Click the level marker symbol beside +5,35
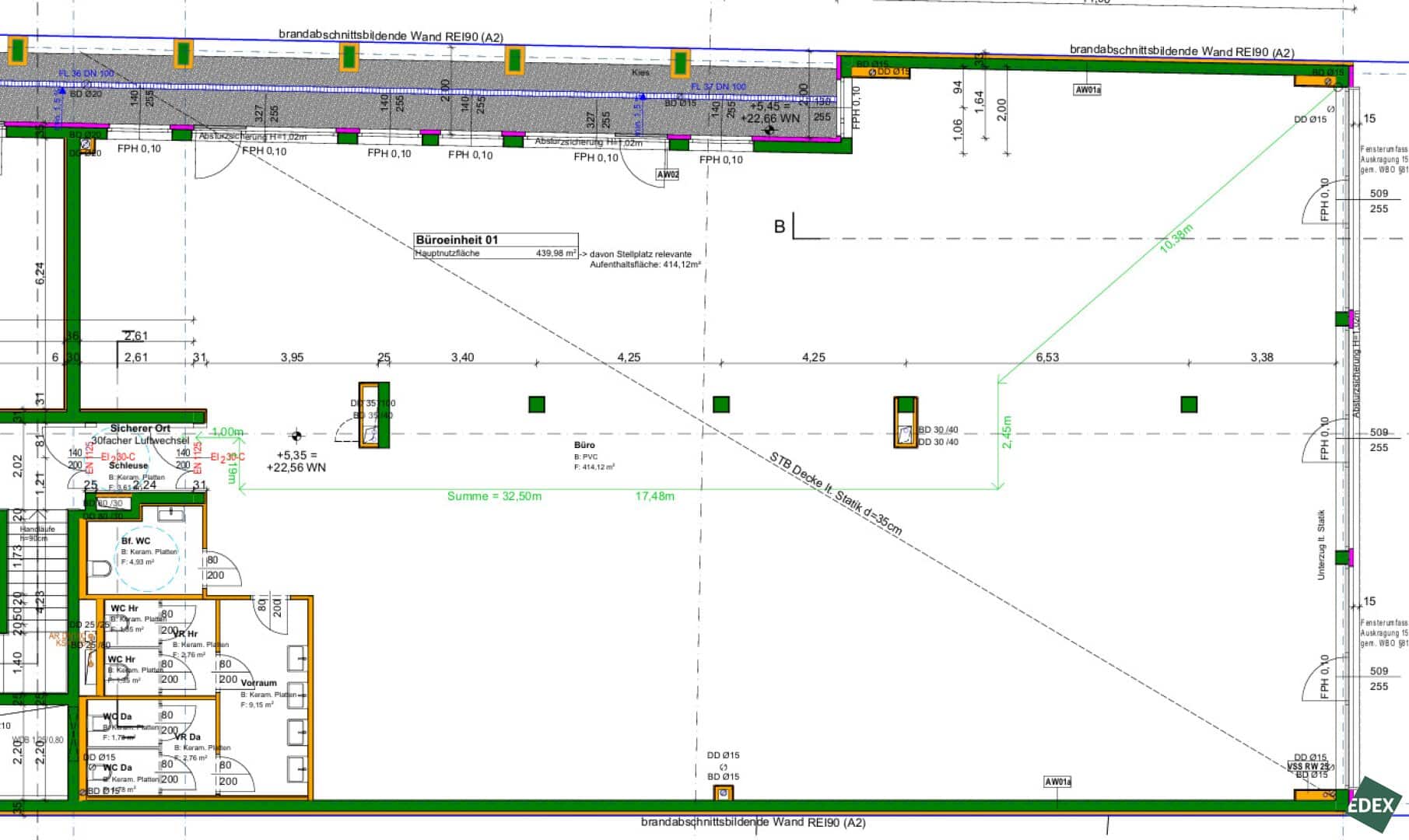 (x=296, y=436)
